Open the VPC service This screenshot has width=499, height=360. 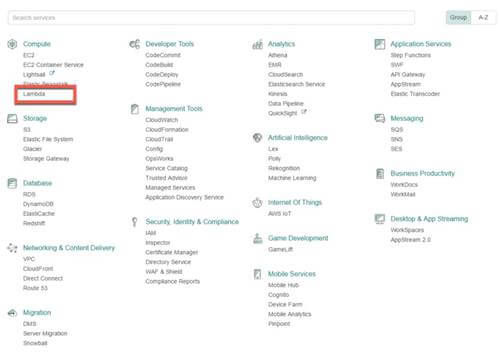pos(29,259)
